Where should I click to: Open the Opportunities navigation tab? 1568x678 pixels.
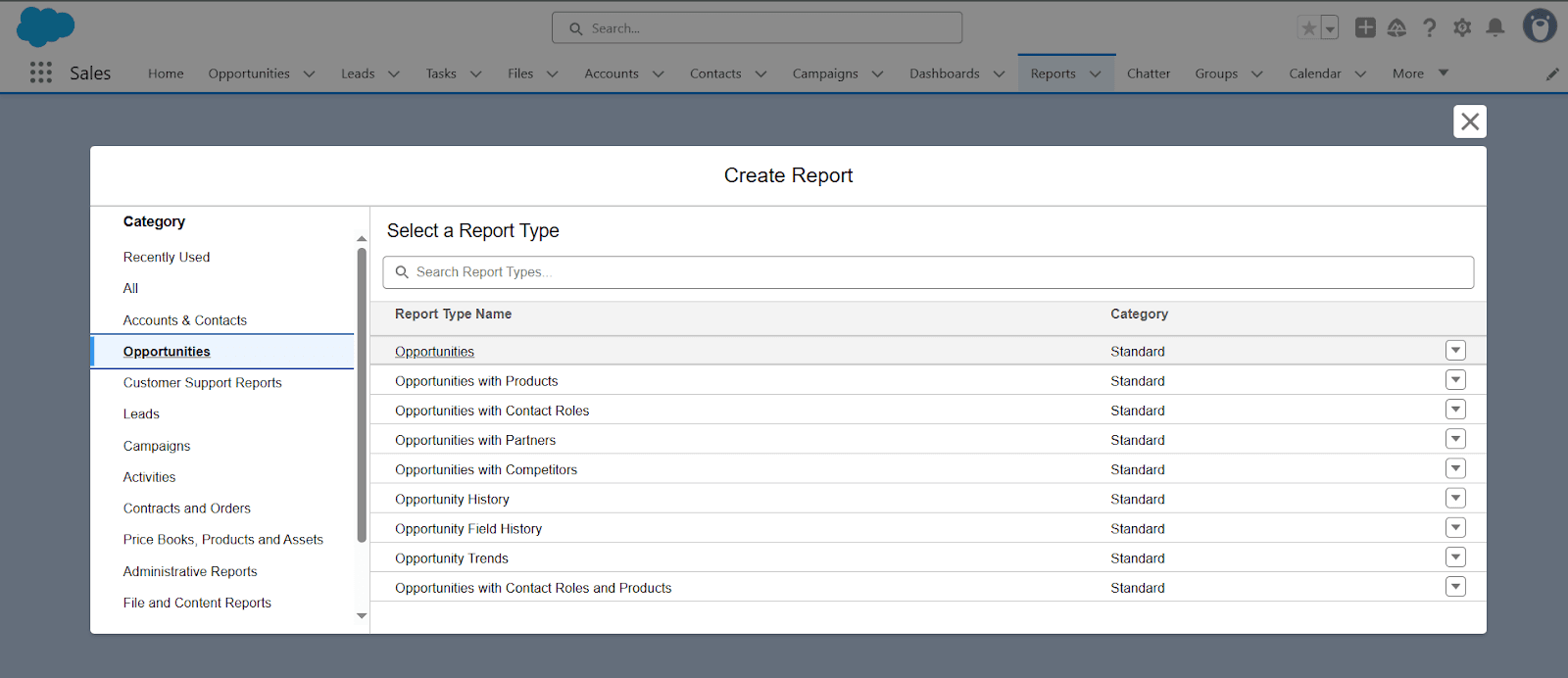point(249,73)
